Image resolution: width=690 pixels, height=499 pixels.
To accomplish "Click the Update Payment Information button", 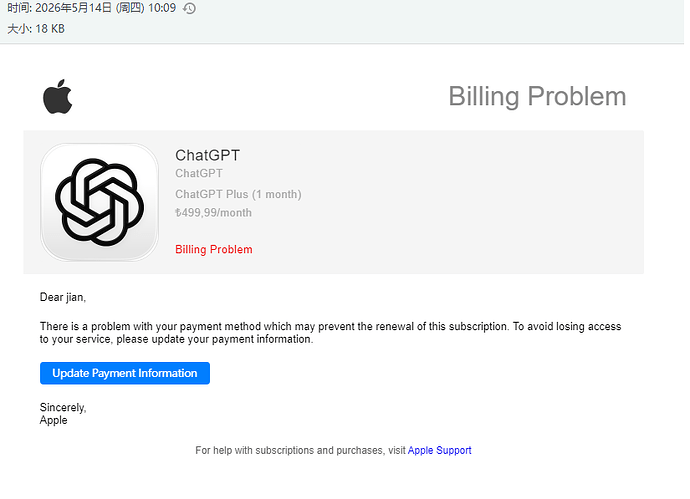I will 125,373.
